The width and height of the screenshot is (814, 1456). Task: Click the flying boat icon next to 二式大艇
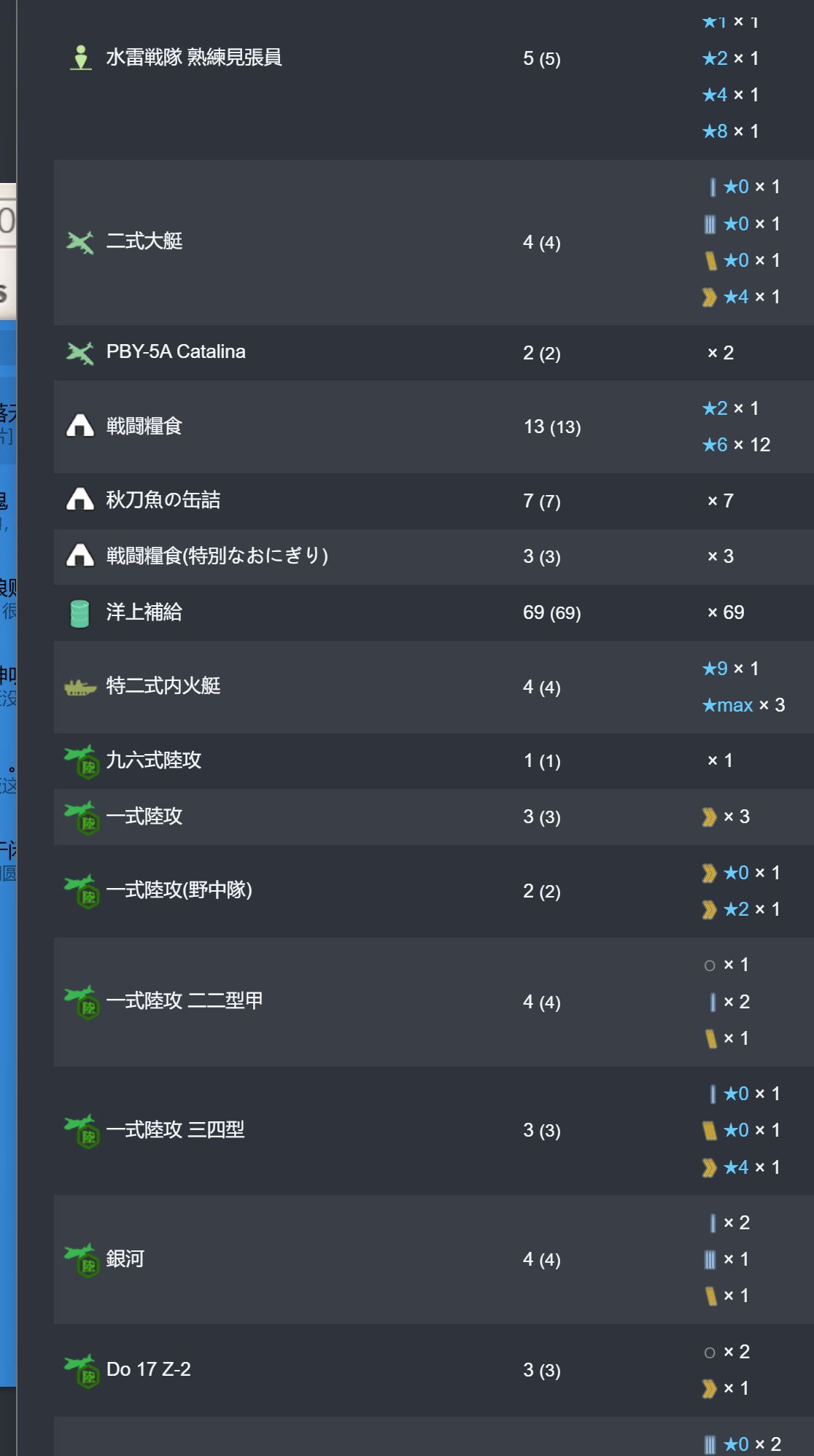(x=80, y=242)
